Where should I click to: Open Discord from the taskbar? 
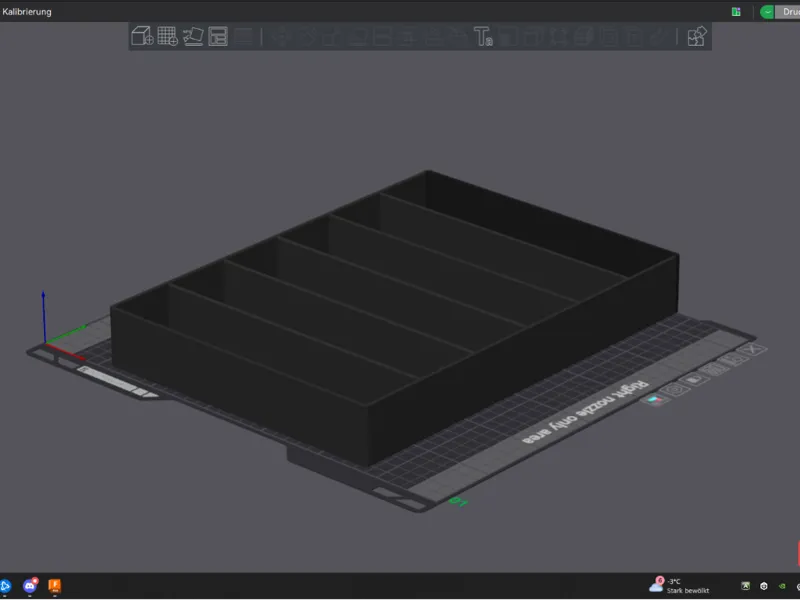30,585
